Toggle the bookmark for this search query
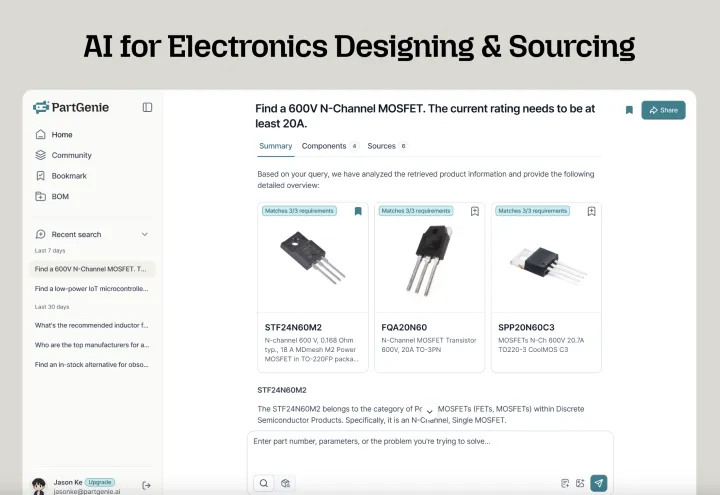This screenshot has width=720, height=495. point(629,110)
